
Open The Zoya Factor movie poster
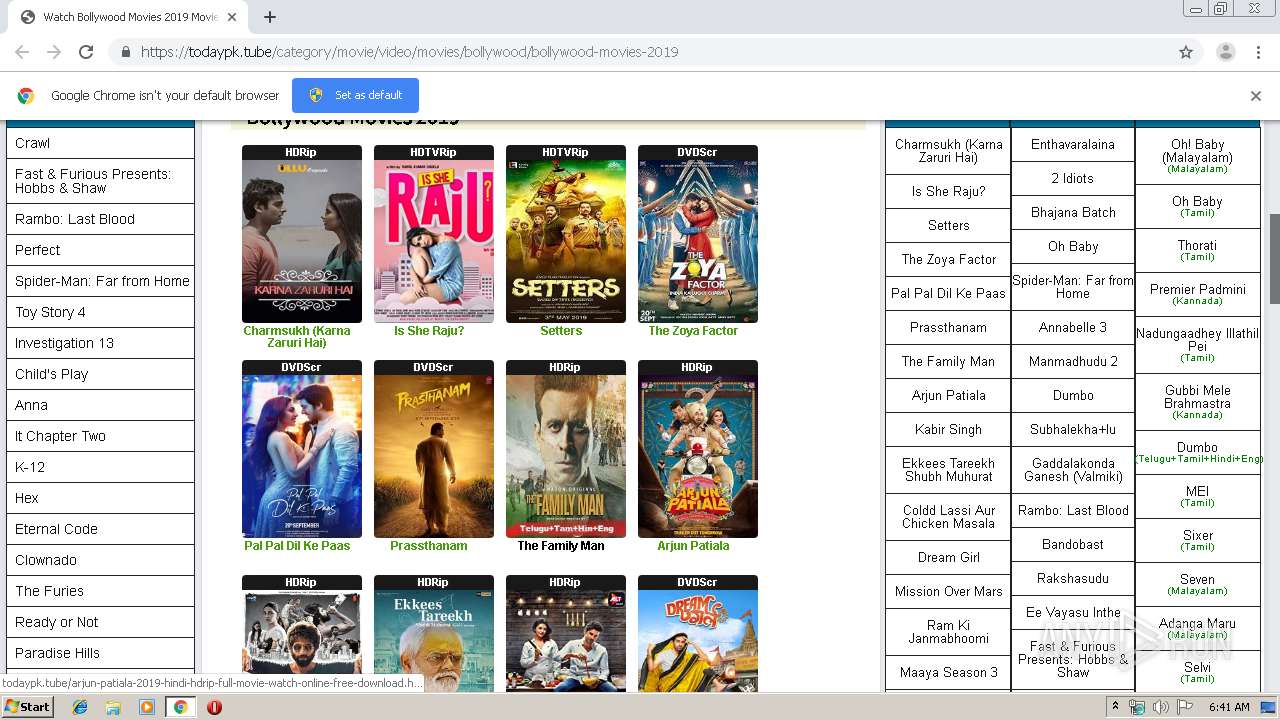pos(698,241)
